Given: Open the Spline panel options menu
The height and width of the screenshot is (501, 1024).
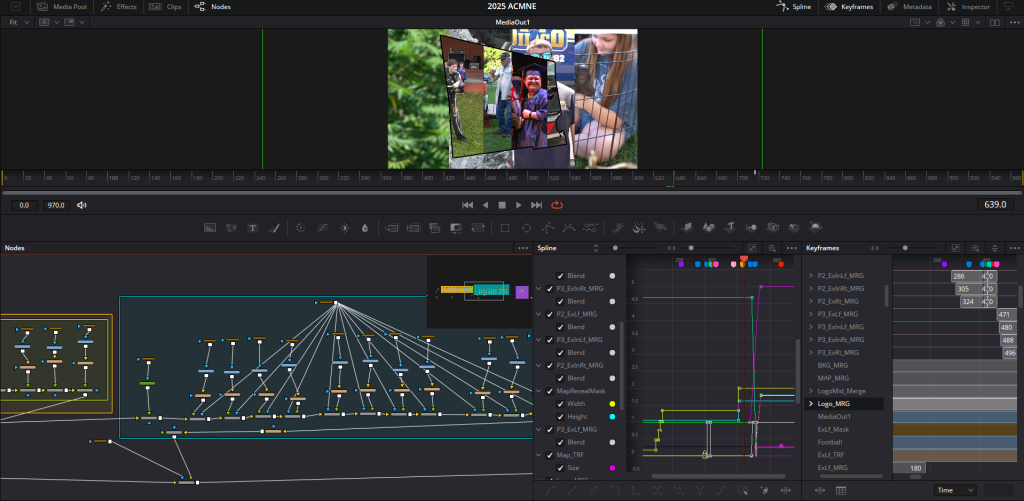Looking at the screenshot, I should click(x=792, y=248).
